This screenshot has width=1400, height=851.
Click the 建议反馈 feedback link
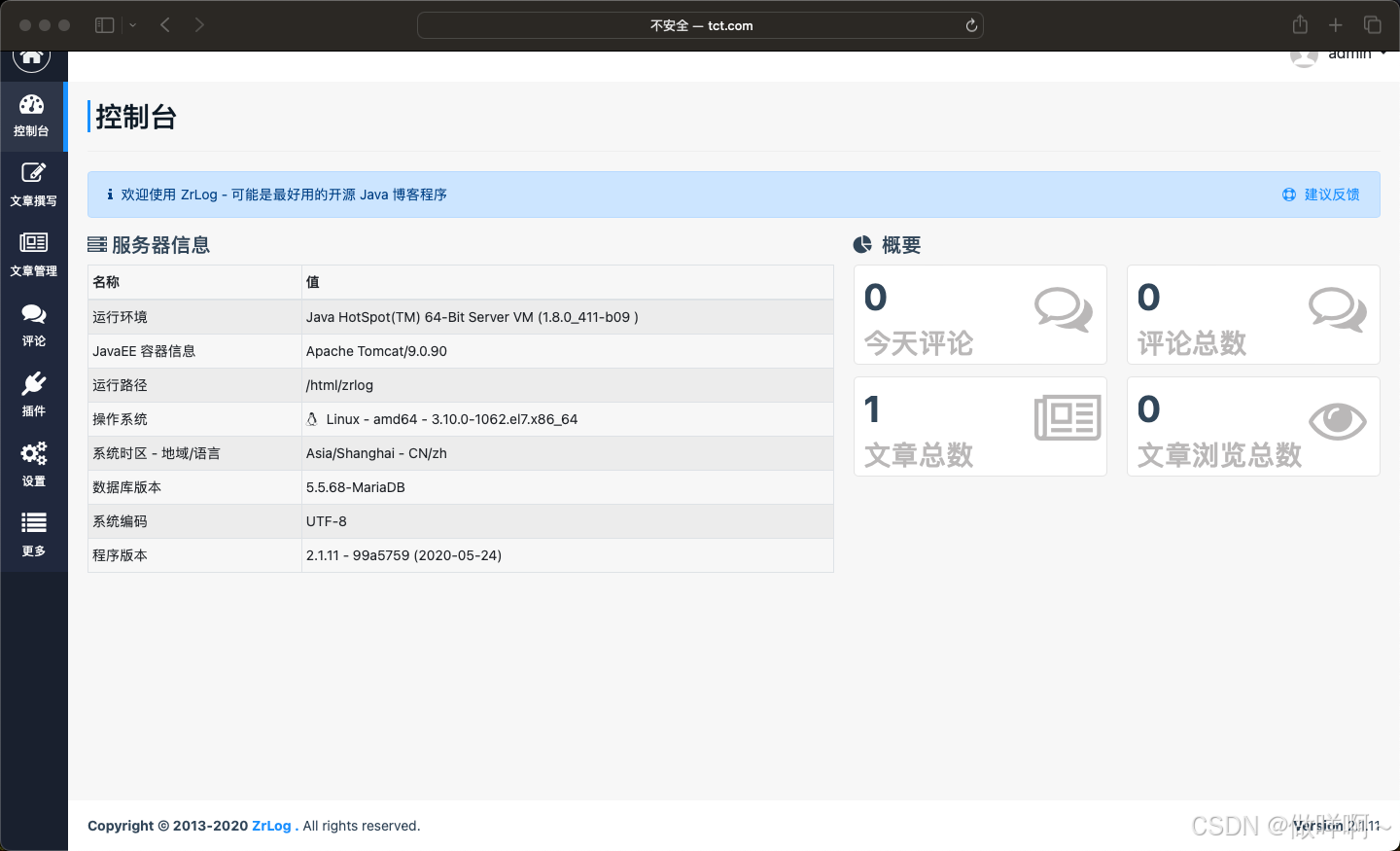pos(1332,195)
